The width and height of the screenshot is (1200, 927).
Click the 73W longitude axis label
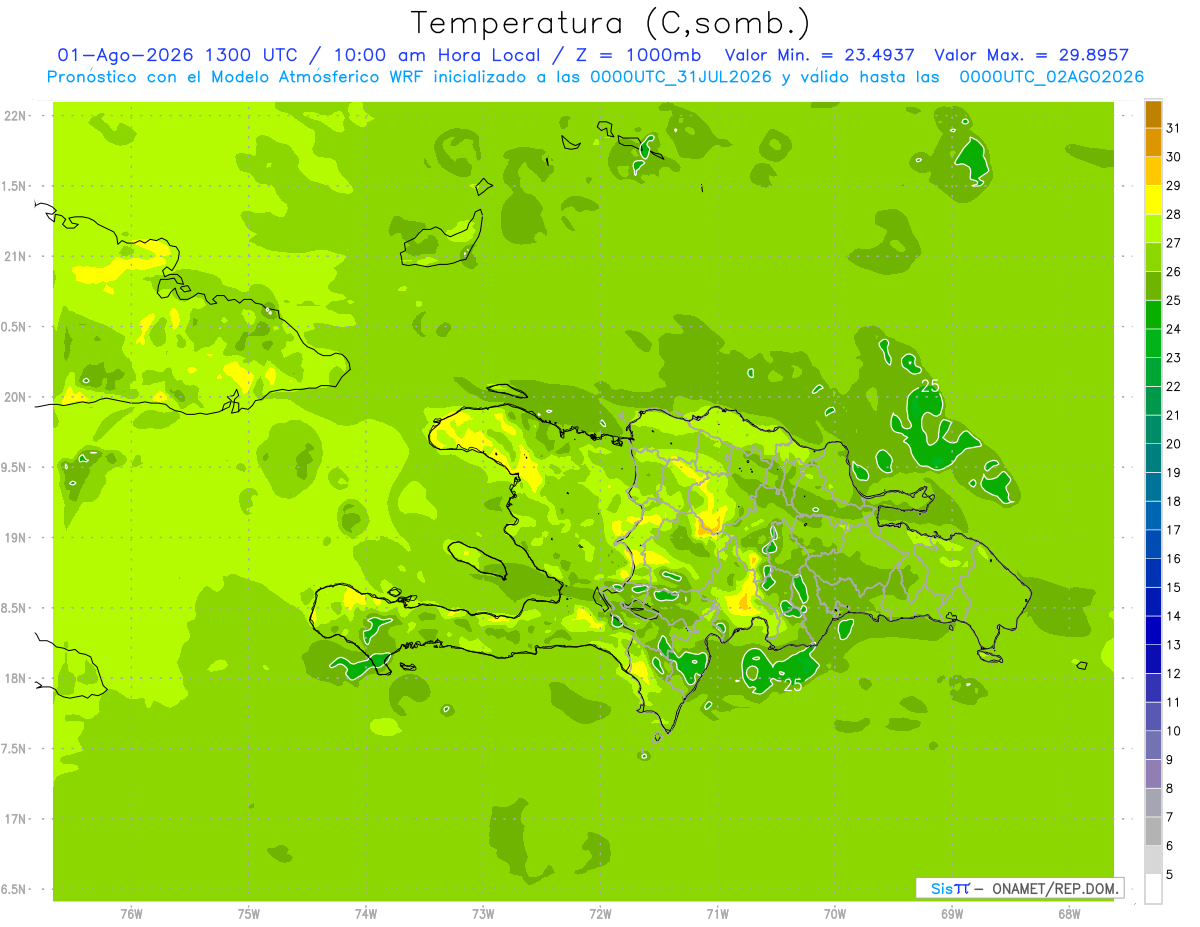click(x=482, y=913)
